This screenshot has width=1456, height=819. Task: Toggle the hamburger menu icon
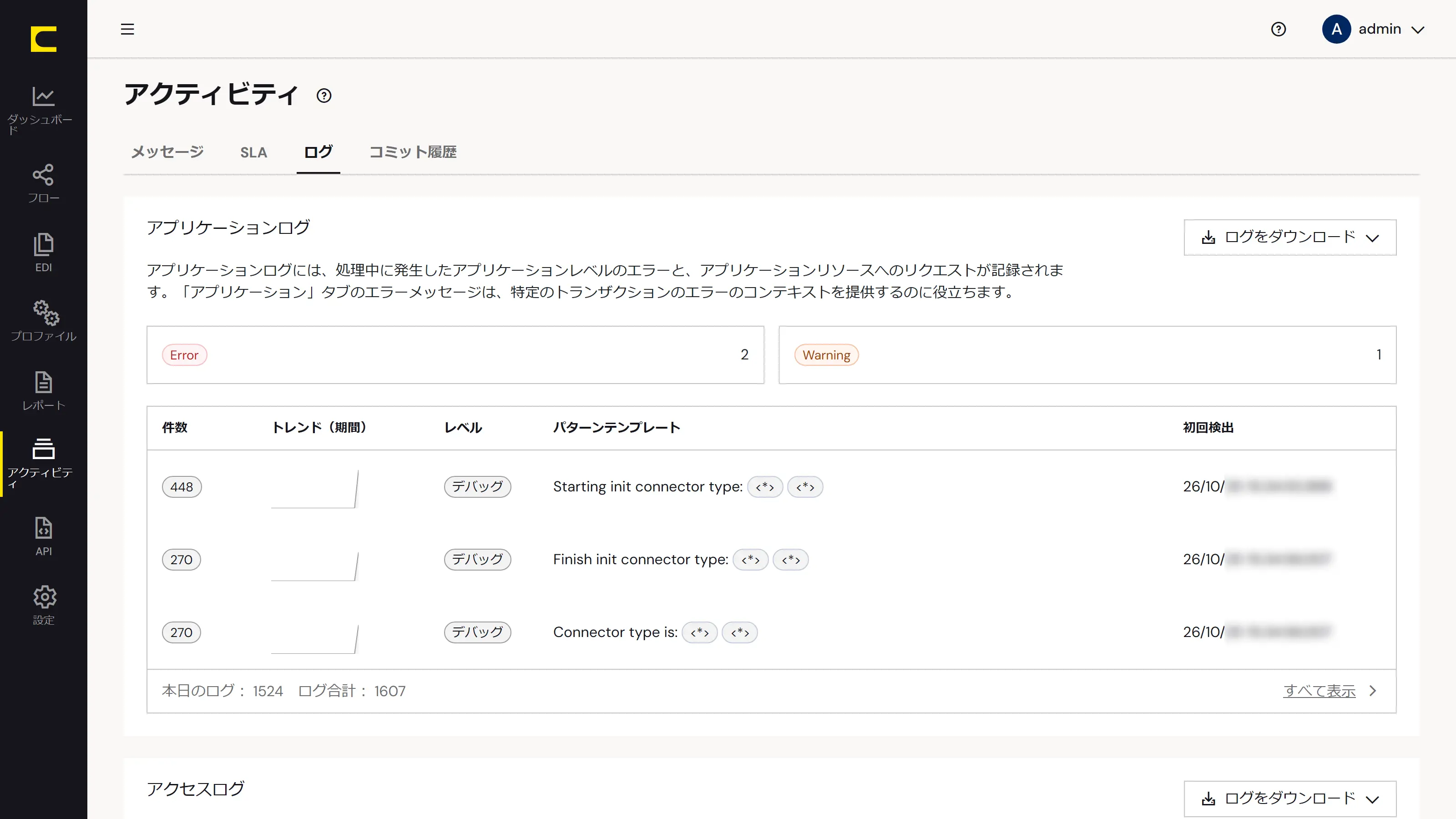127,29
